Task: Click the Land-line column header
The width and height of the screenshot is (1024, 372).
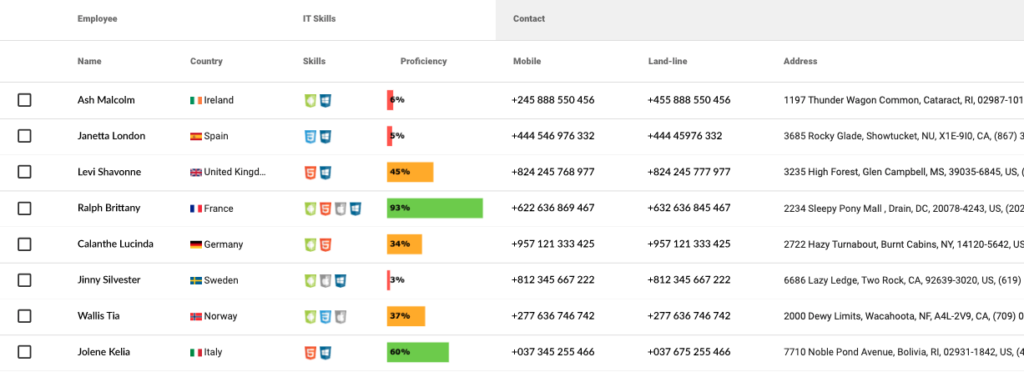Action: [667, 61]
